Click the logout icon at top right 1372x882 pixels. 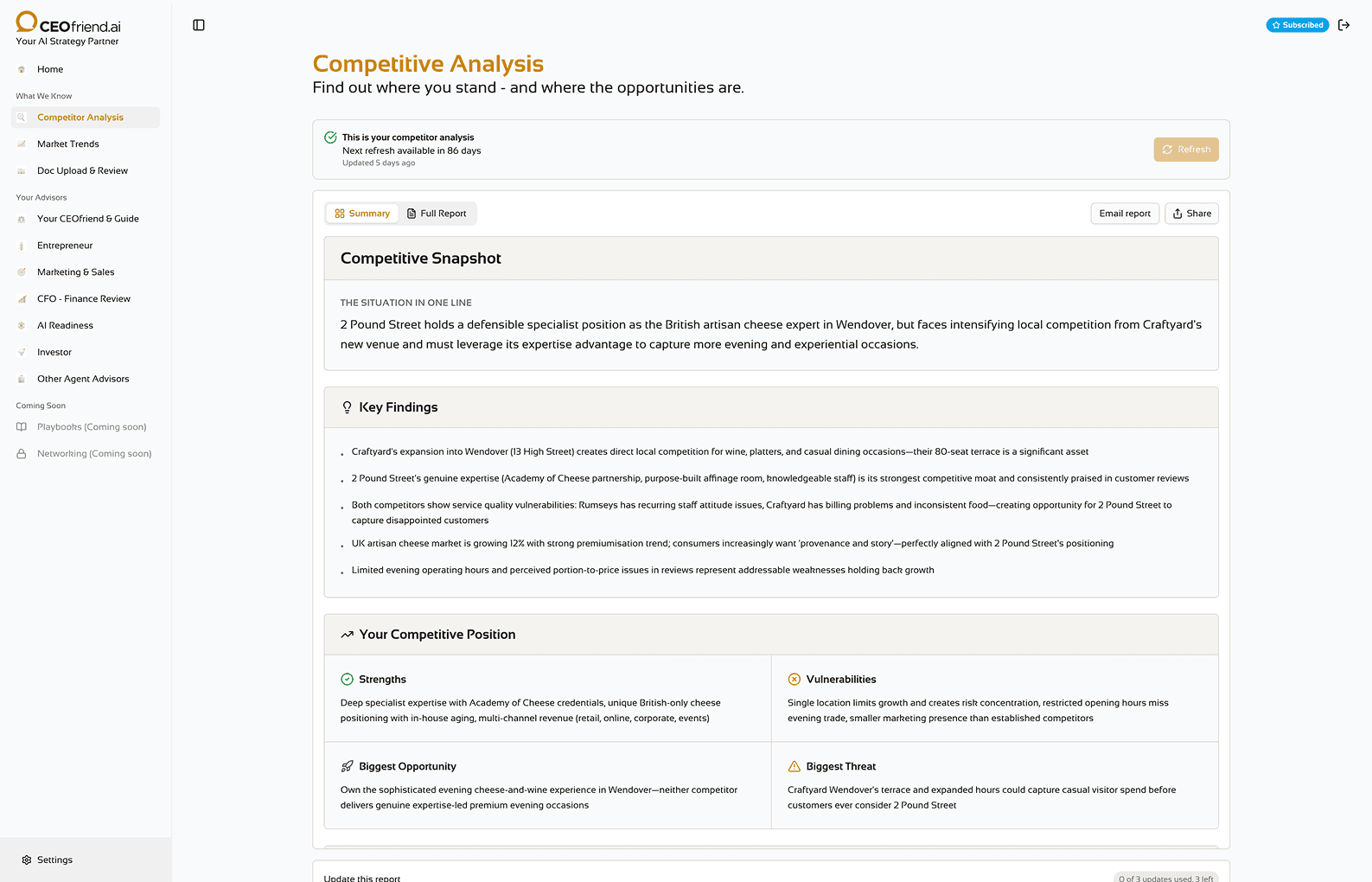(1343, 25)
